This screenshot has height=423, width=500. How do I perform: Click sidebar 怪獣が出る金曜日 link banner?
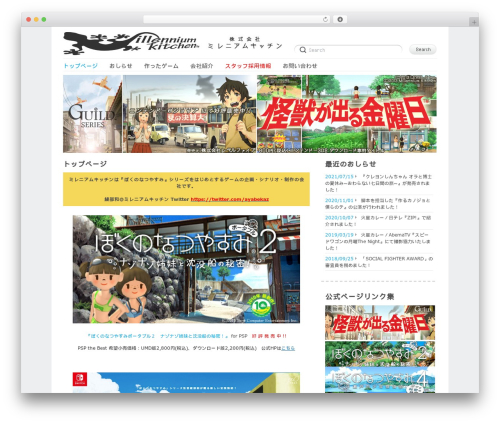click(380, 322)
